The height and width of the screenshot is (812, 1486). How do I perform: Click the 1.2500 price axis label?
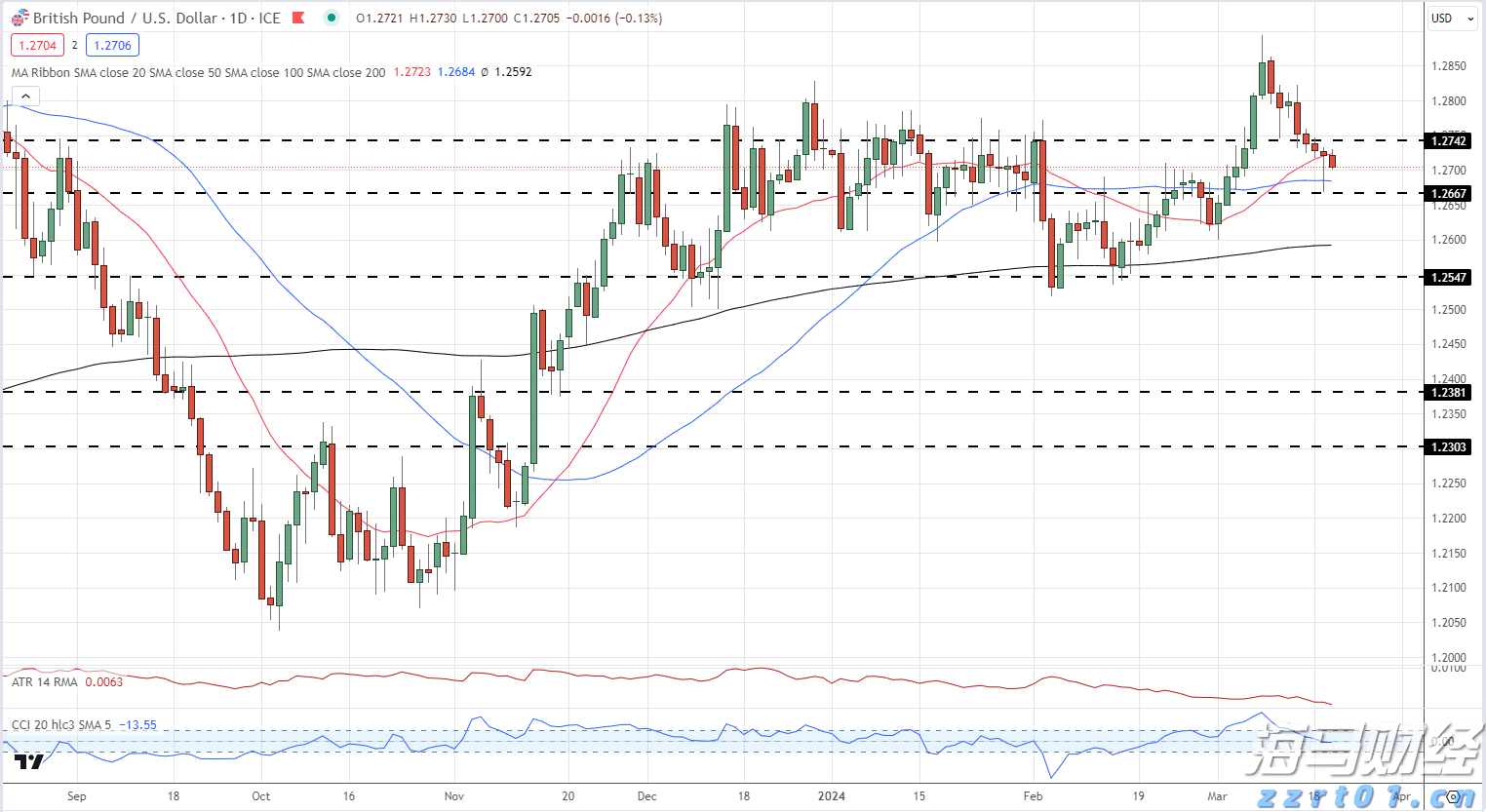tap(1448, 310)
